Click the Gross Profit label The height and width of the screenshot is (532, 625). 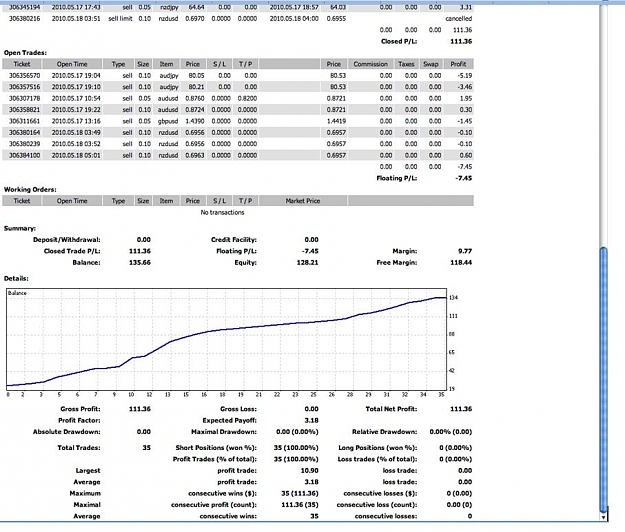click(x=80, y=409)
